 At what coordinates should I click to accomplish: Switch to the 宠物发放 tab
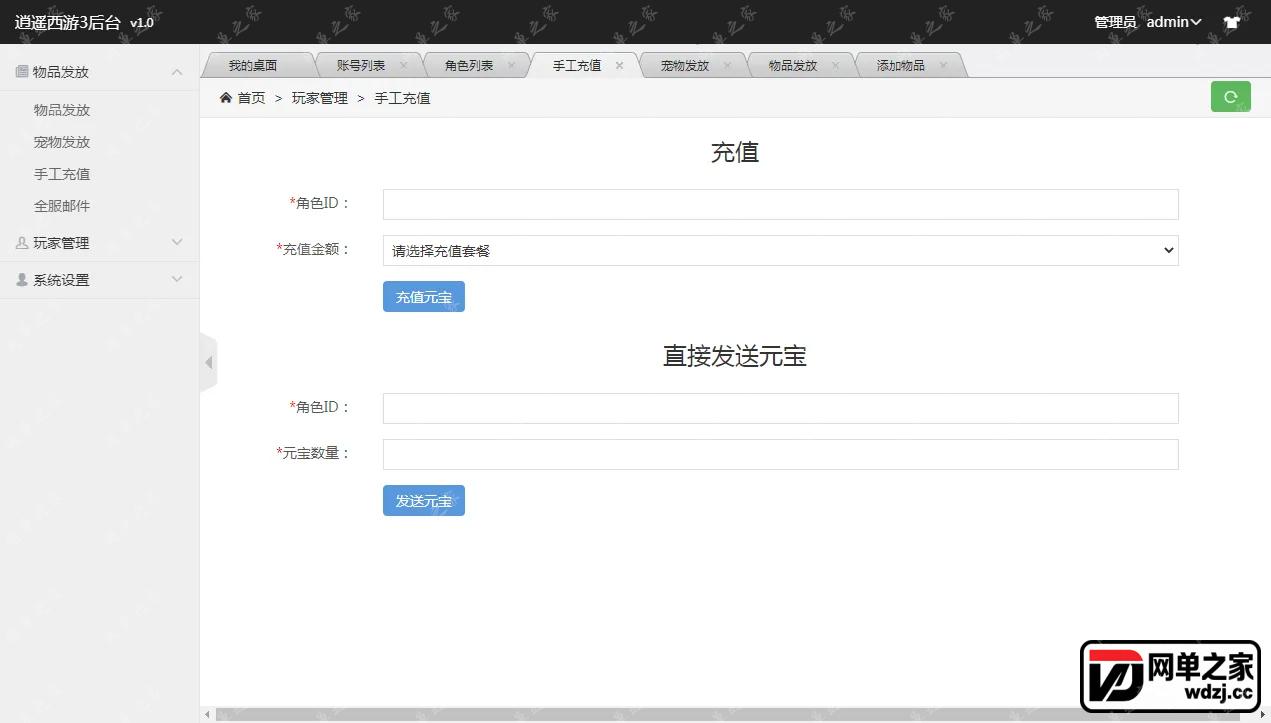pos(684,65)
